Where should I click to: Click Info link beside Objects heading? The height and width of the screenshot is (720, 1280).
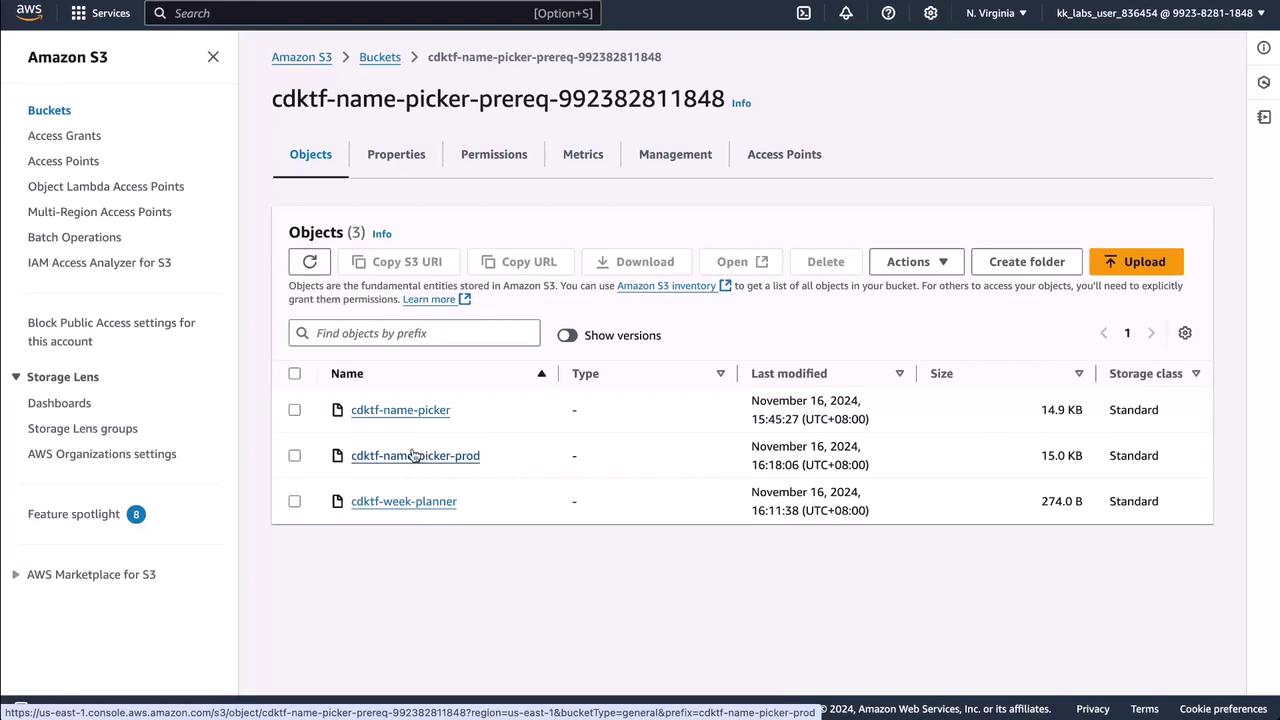point(382,234)
